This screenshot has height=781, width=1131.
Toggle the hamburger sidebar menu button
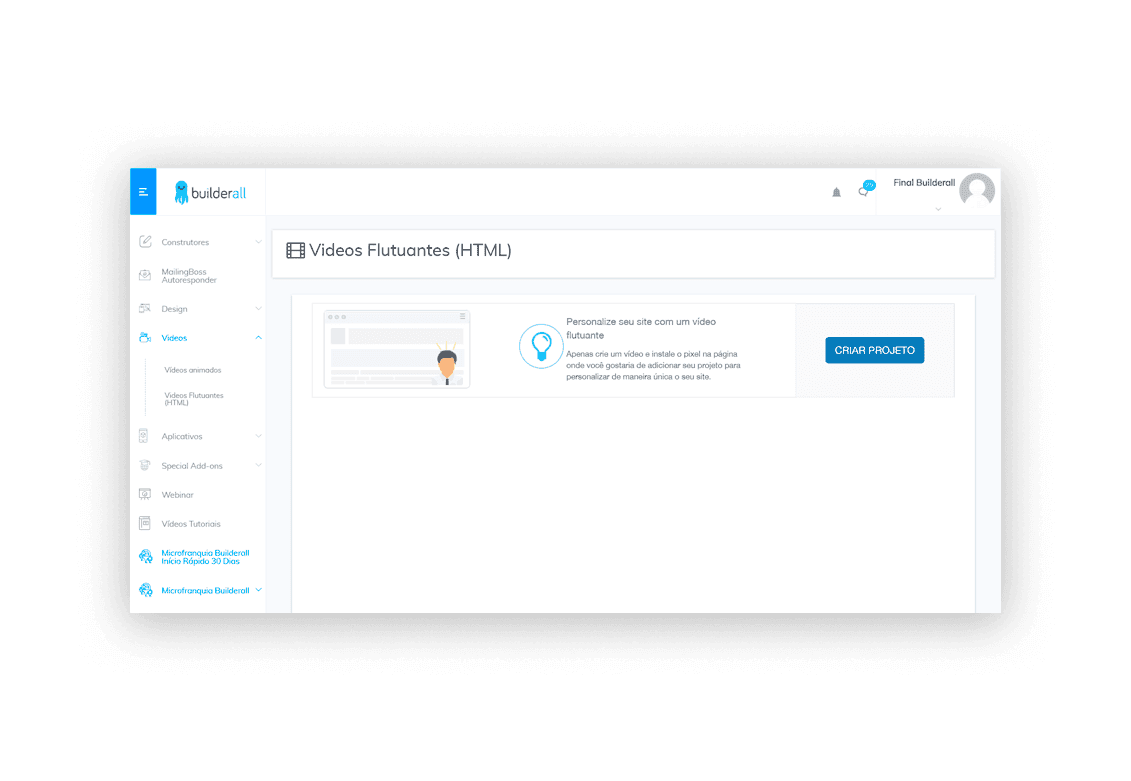[x=143, y=192]
